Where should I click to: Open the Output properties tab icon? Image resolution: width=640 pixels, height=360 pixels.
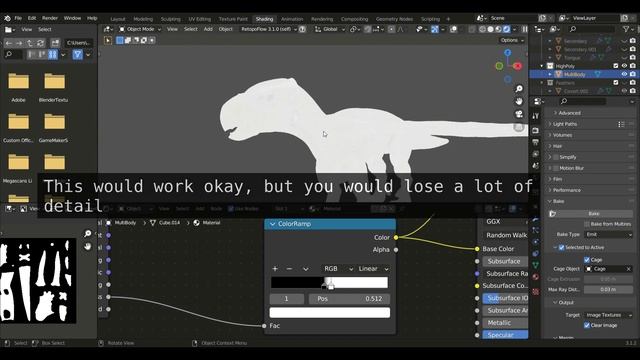click(536, 142)
